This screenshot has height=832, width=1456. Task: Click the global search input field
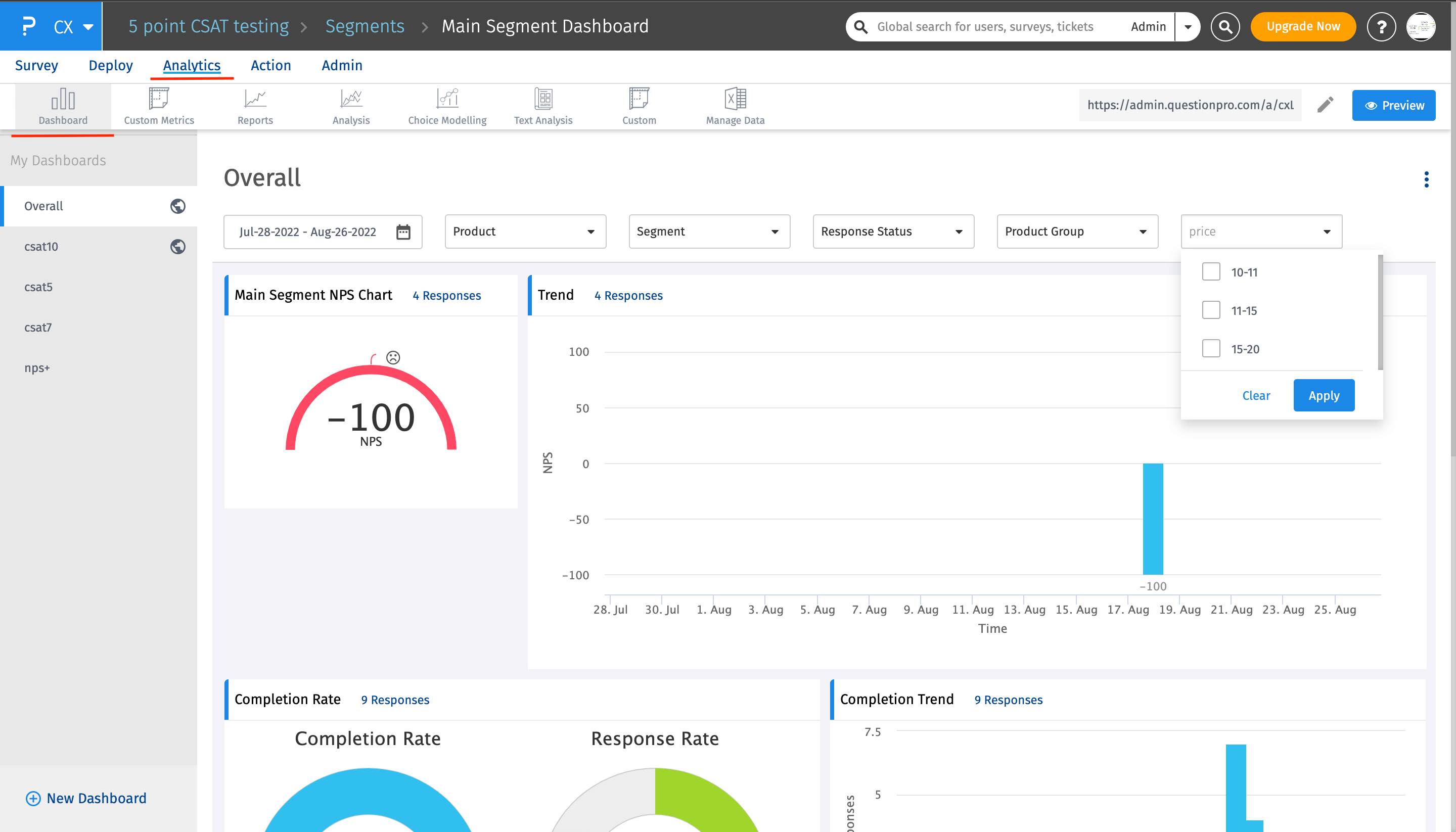994,26
